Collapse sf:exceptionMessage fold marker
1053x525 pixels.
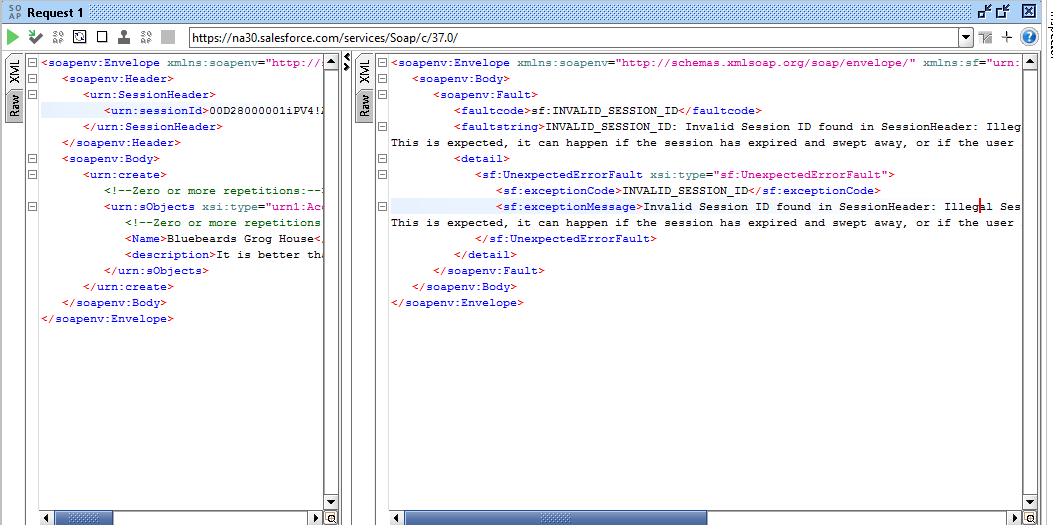pos(382,207)
